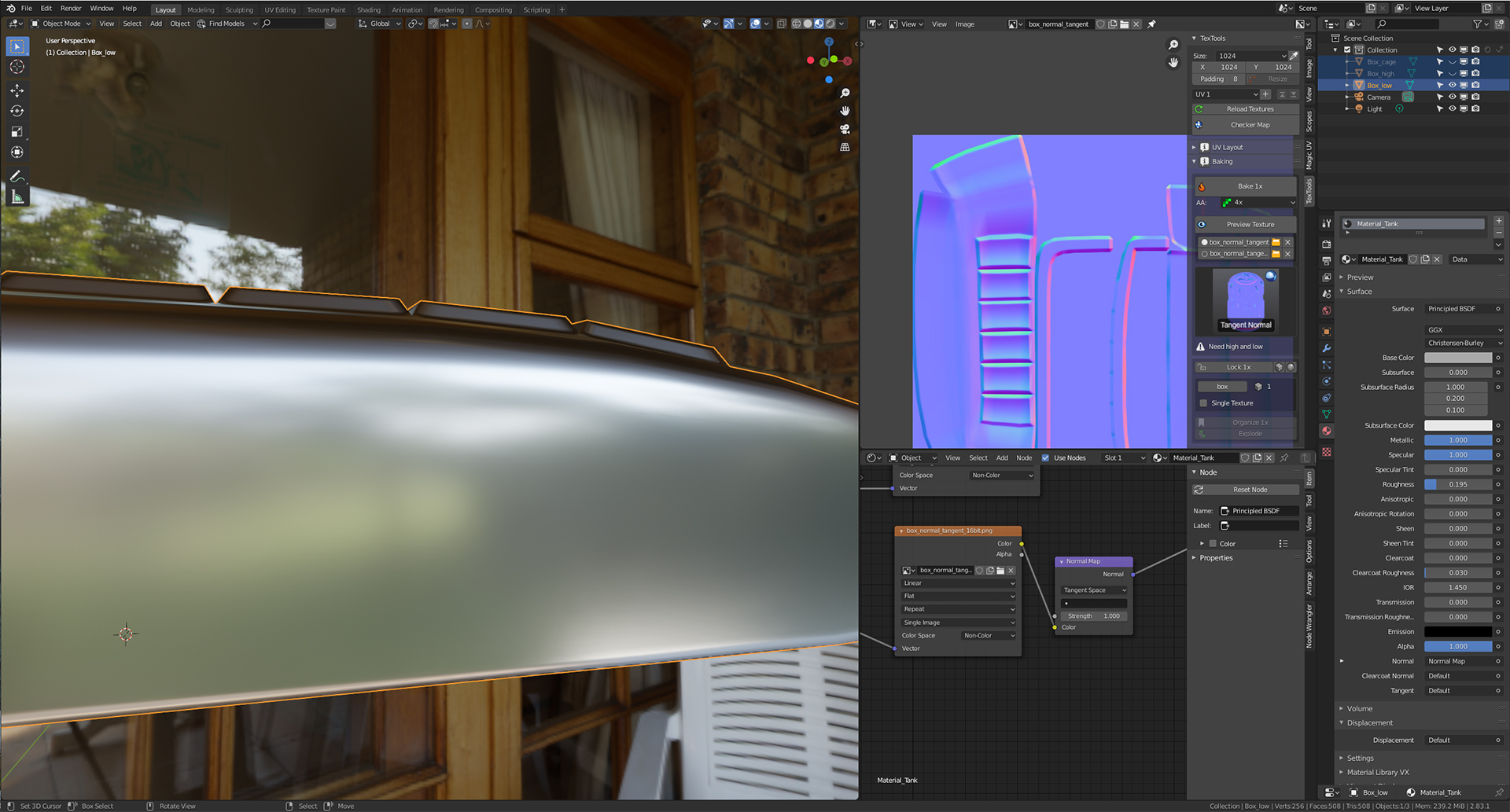Select the Scale tool in viewport toolbar

[x=17, y=131]
